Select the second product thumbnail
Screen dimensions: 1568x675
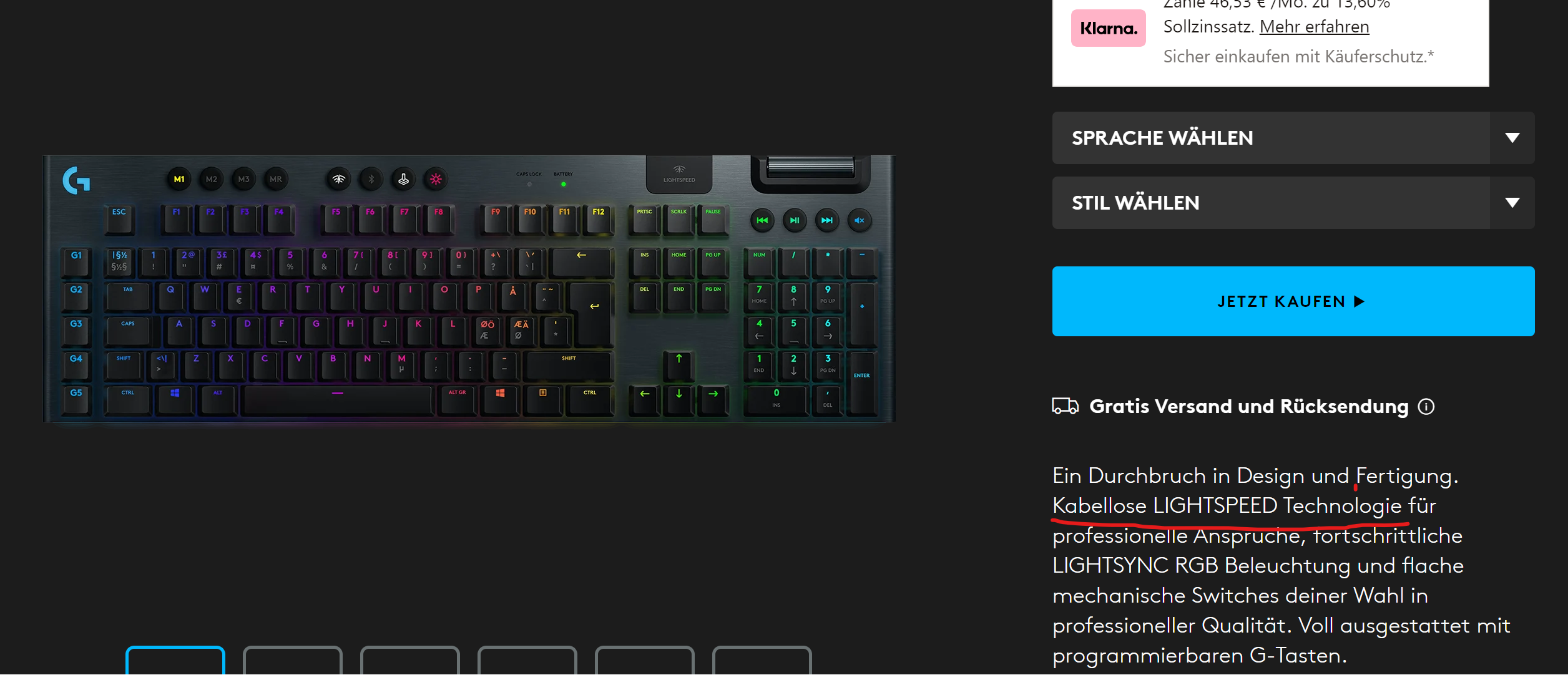[293, 661]
